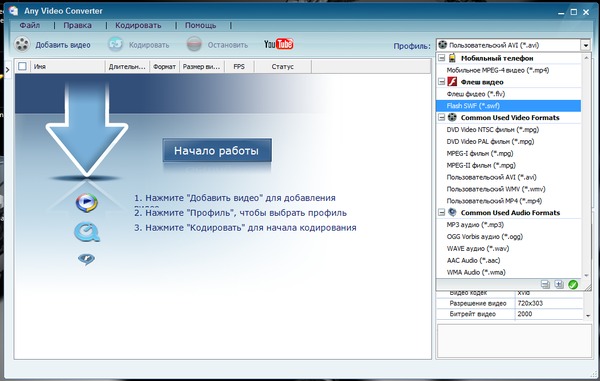Collapse the Мобильный телефон group
600x381 pixels.
coord(442,58)
